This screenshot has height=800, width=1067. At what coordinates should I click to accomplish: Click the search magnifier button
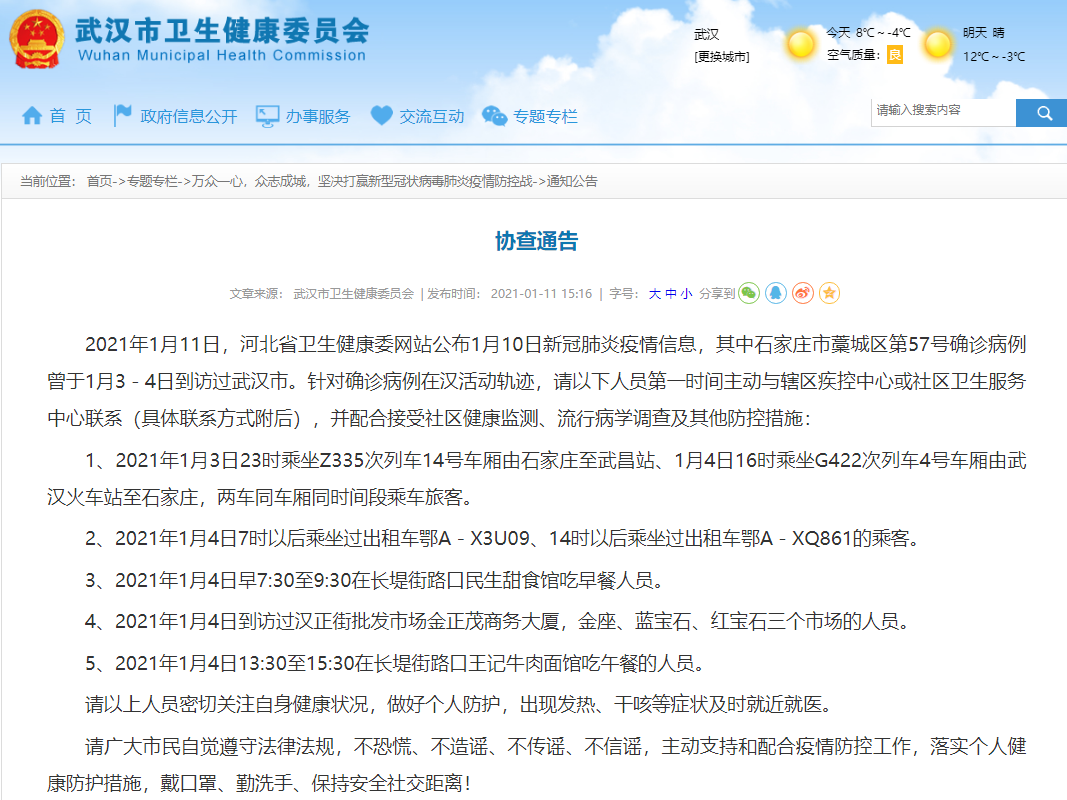pos(1041,113)
